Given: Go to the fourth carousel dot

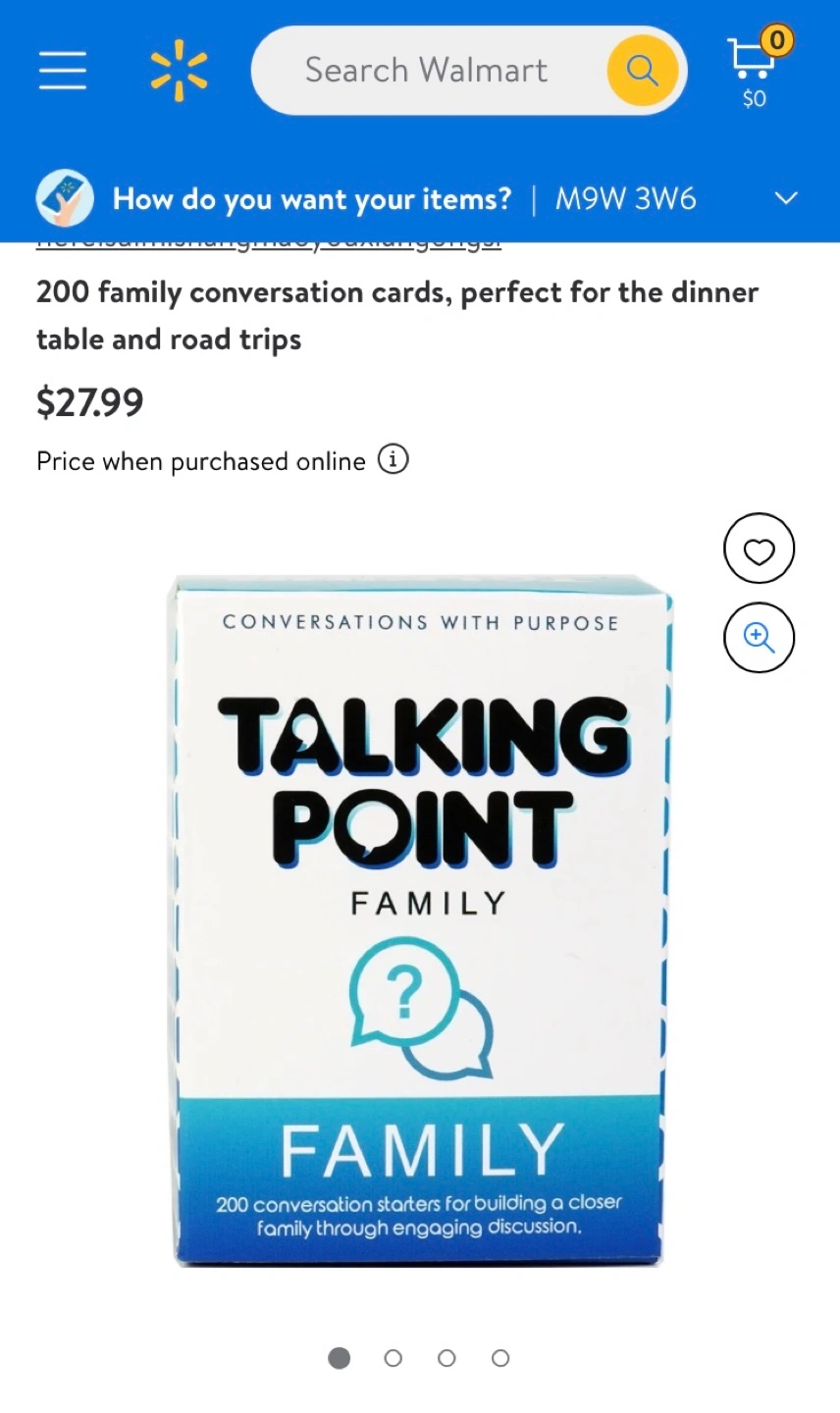Looking at the screenshot, I should (500, 1358).
